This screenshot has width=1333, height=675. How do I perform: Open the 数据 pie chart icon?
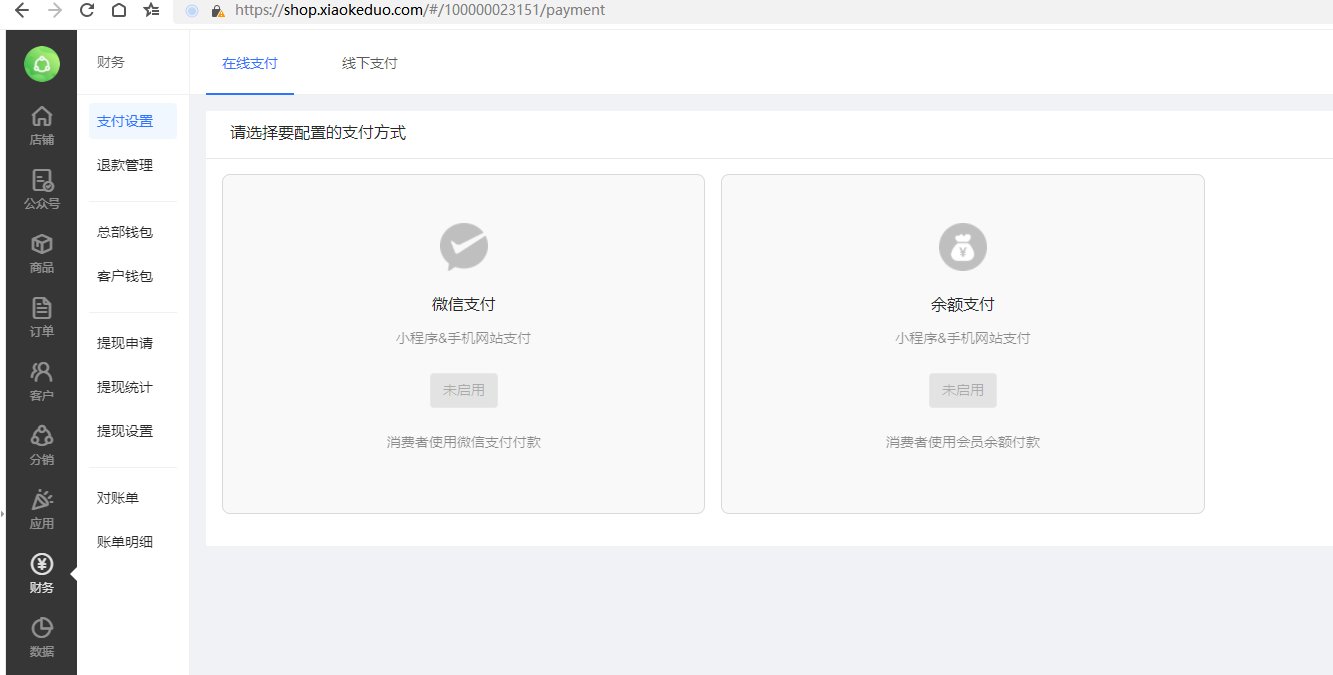point(42,628)
